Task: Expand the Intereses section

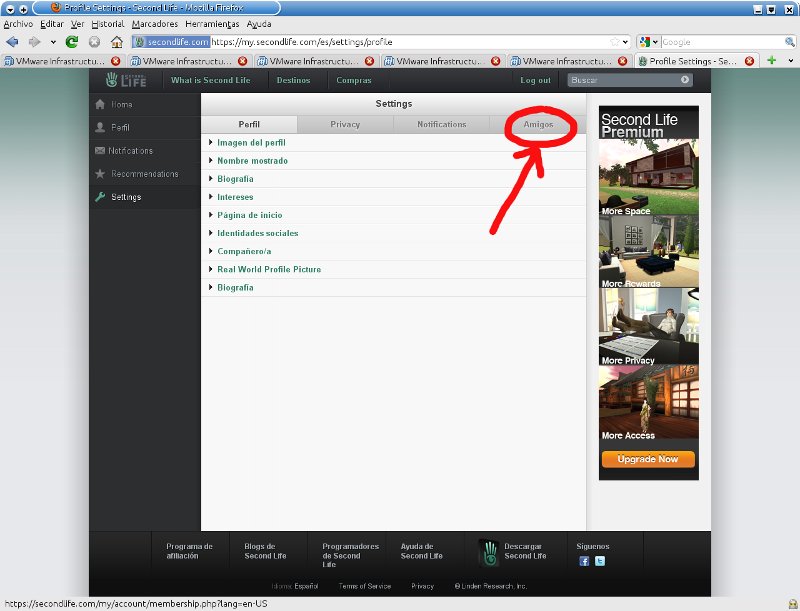Action: [393, 197]
